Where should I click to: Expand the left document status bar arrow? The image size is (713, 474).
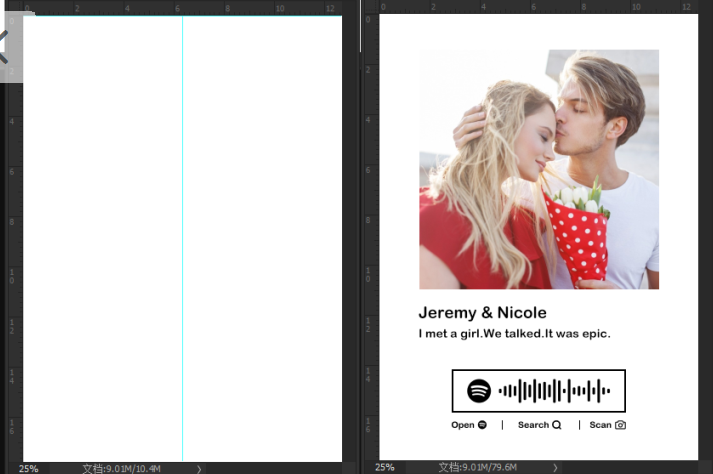coord(199,468)
